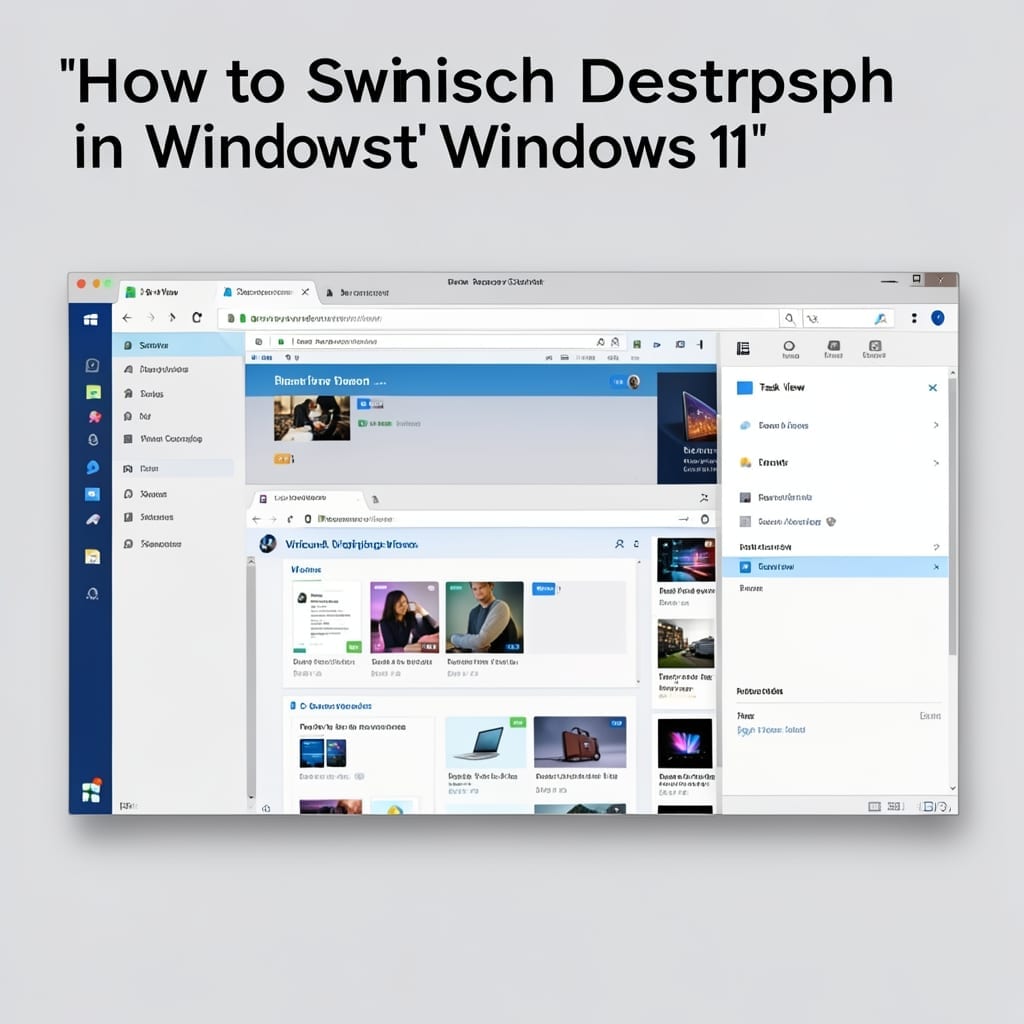Click the down arrow of the inner page's left scrollbar
Screen dimensions: 1024x1024
[x=251, y=797]
